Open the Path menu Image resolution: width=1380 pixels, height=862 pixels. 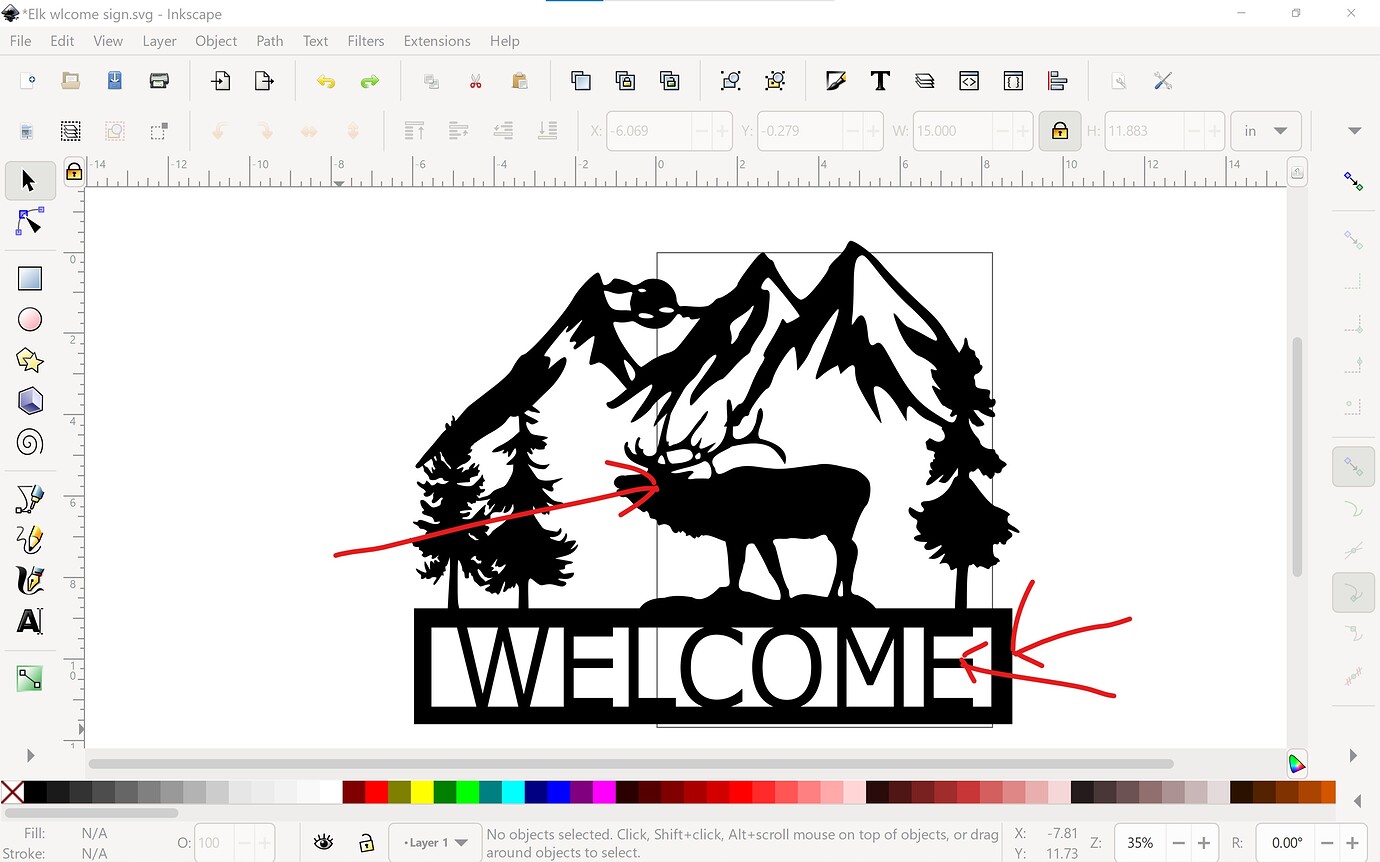pyautogui.click(x=269, y=41)
